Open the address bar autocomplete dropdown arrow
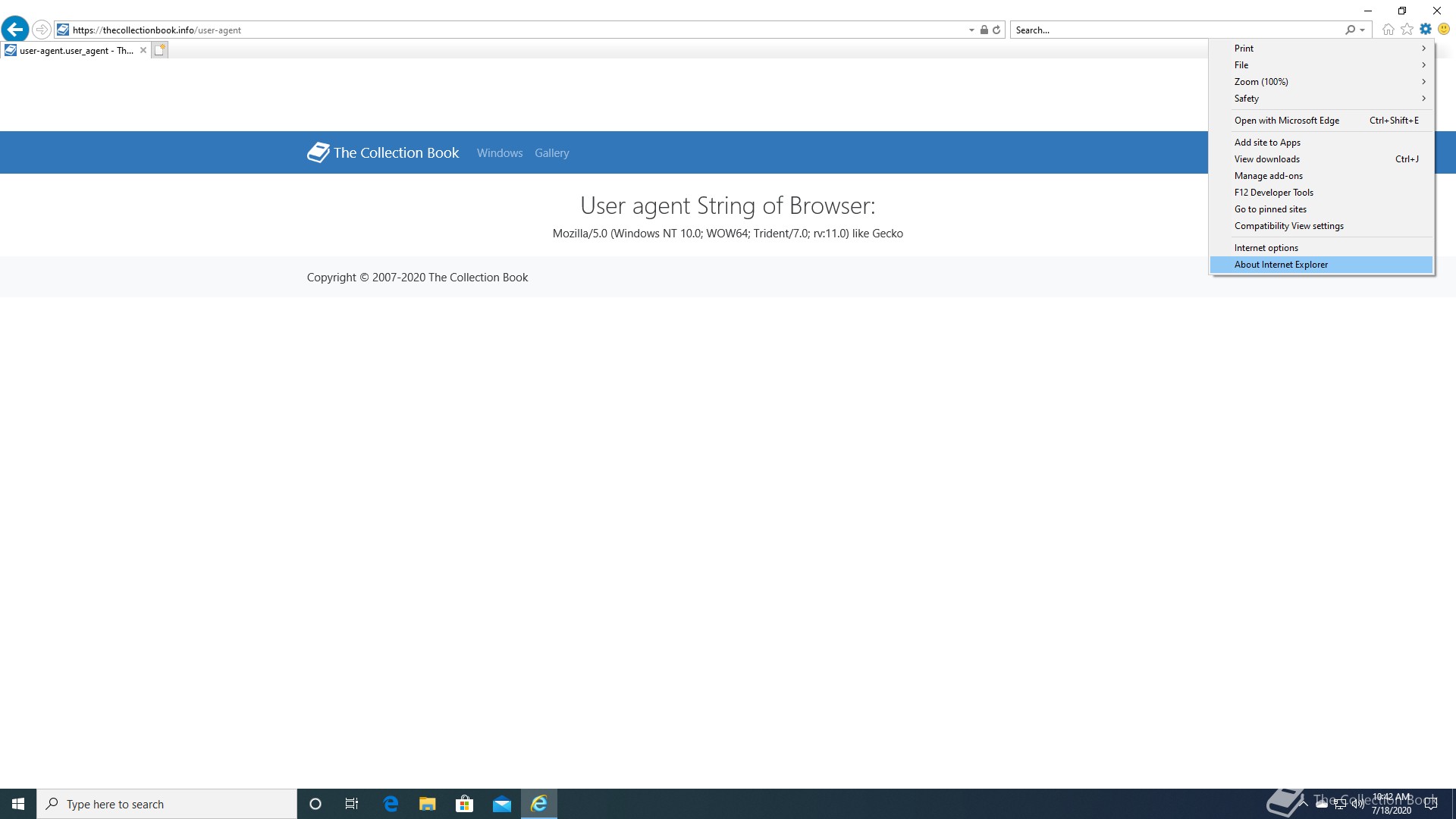 tap(971, 30)
